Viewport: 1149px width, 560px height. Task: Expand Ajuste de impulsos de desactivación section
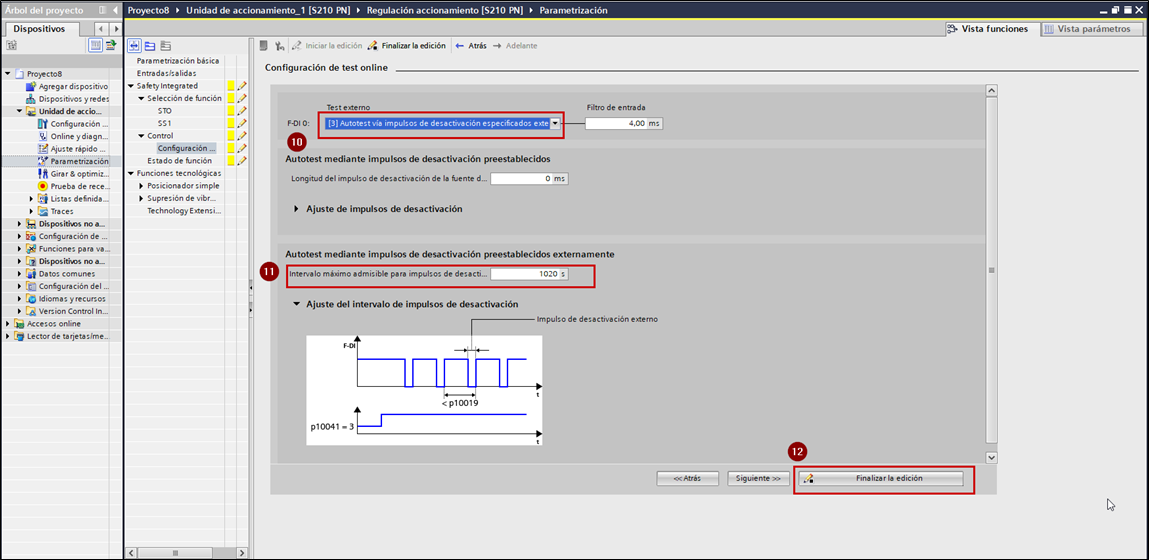coord(297,209)
